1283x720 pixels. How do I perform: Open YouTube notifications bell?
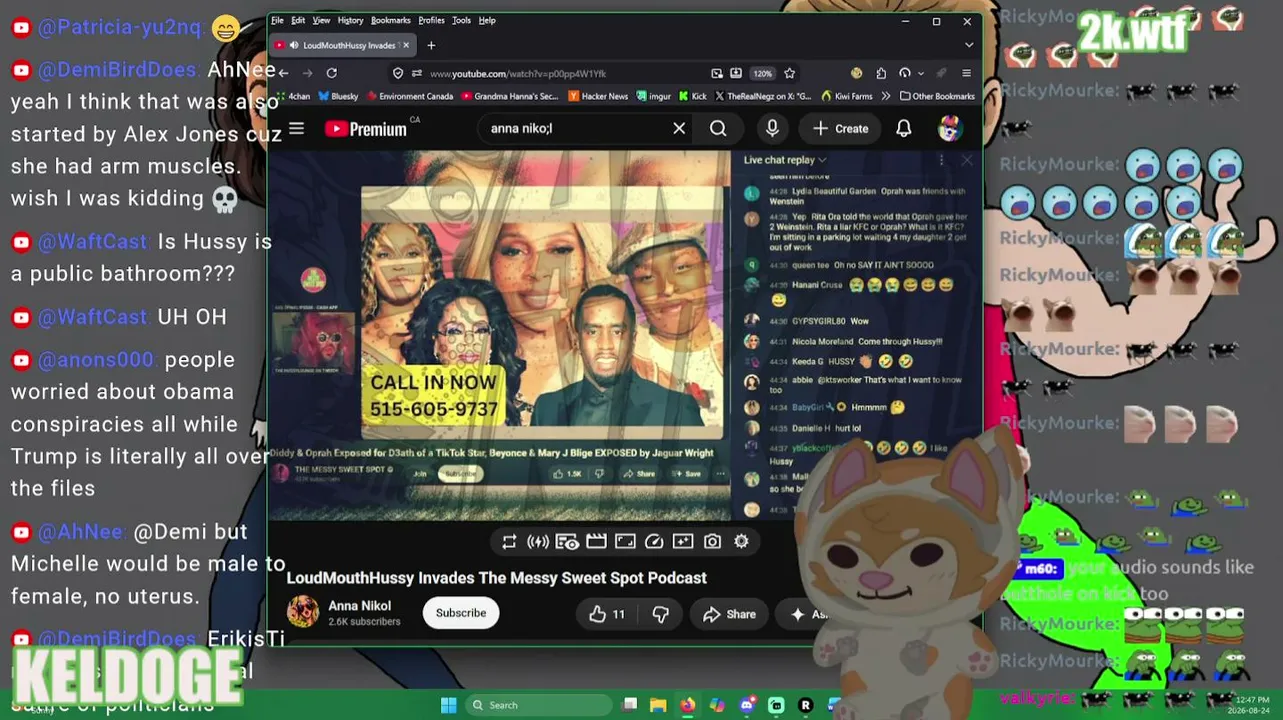(903, 128)
